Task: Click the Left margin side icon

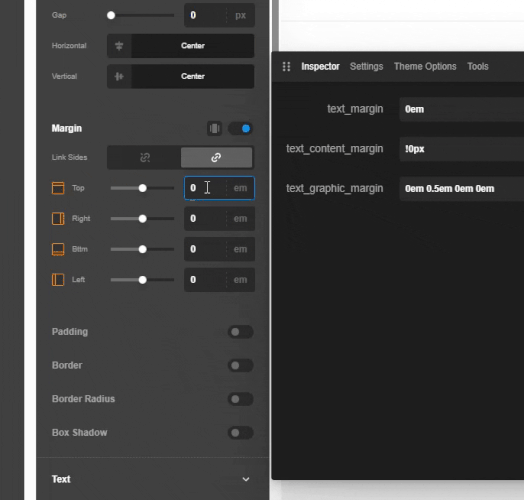Action: pos(58,280)
